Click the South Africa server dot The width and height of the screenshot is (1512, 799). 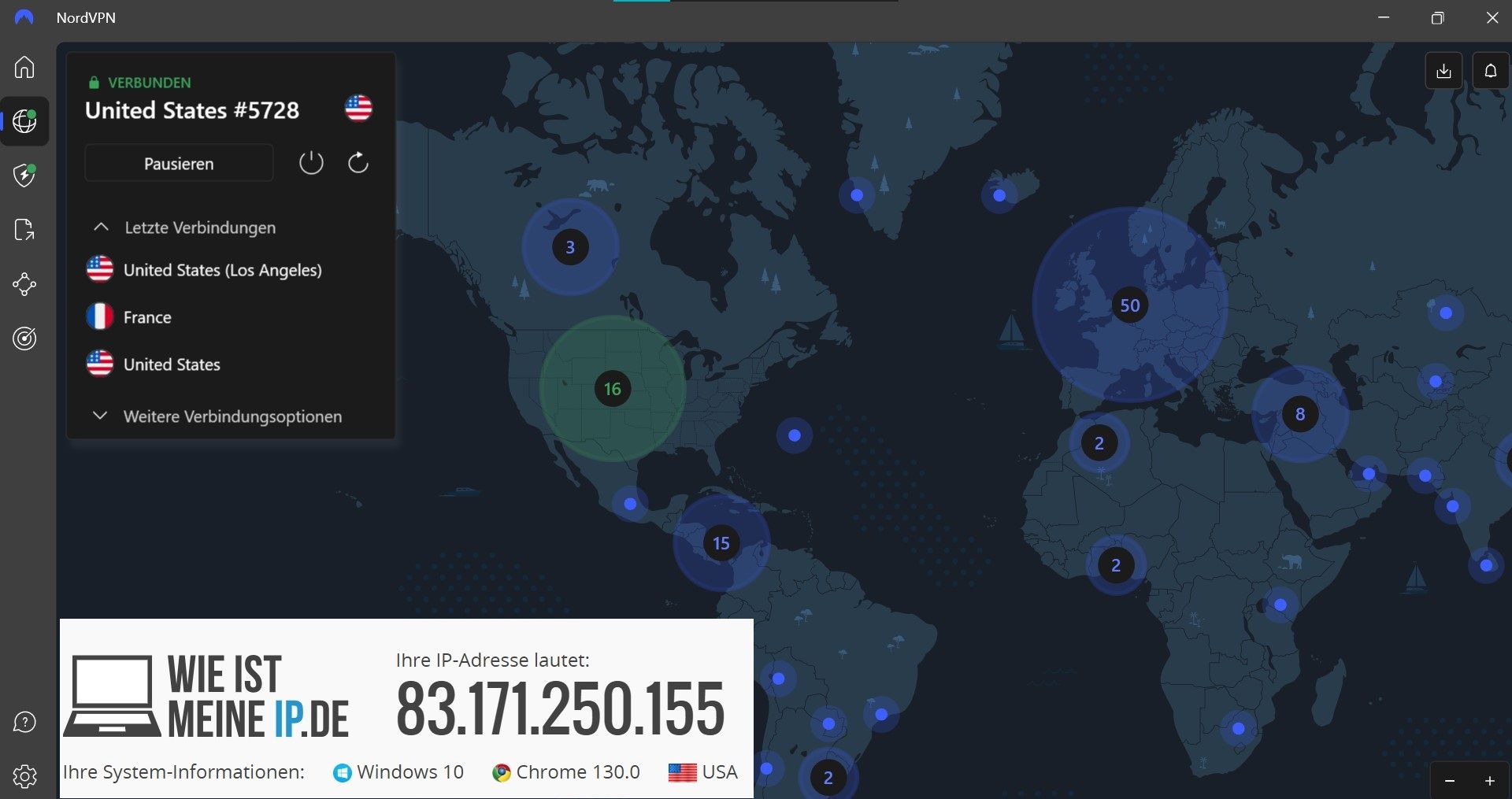click(1239, 728)
